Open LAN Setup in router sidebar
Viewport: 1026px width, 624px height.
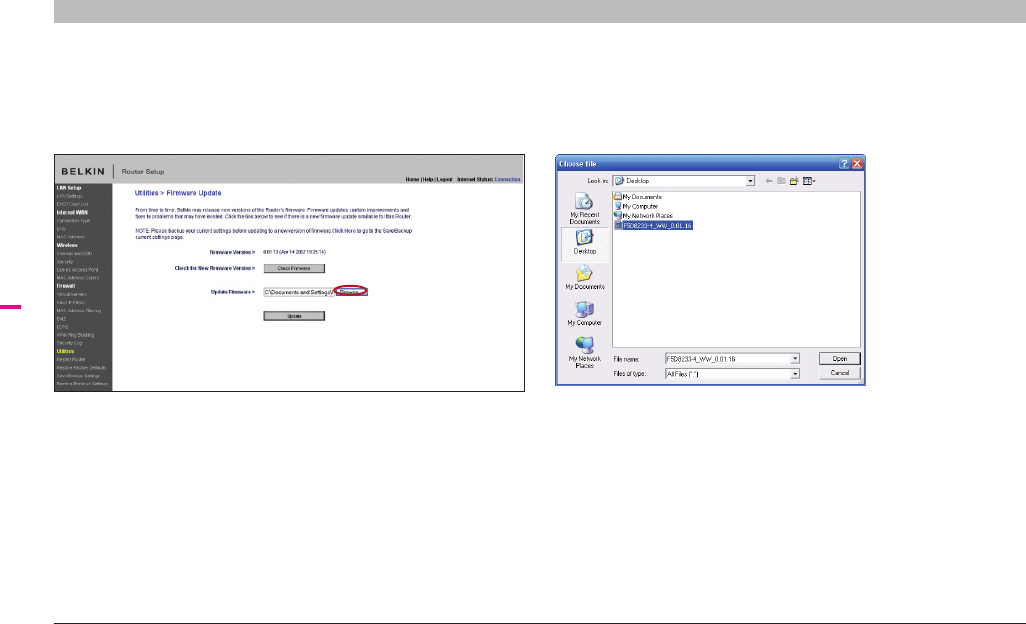pos(69,188)
